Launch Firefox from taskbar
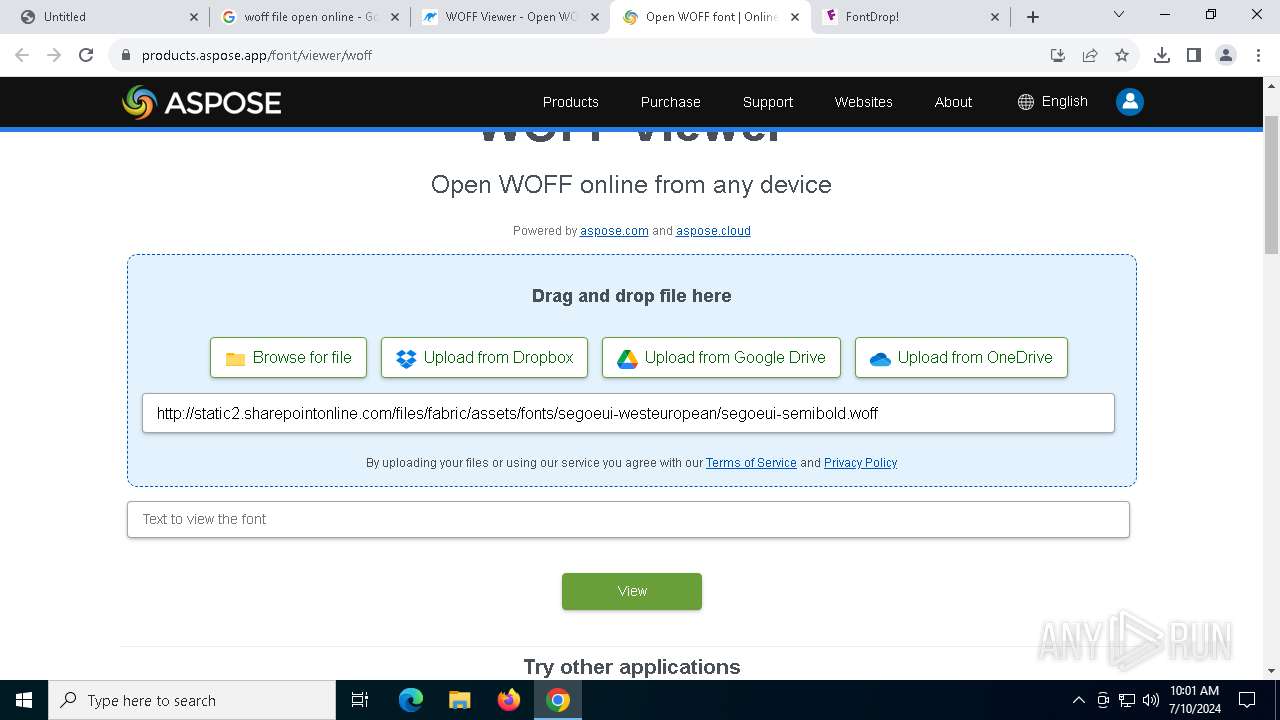Screen dimensions: 1280x720 click(x=509, y=700)
